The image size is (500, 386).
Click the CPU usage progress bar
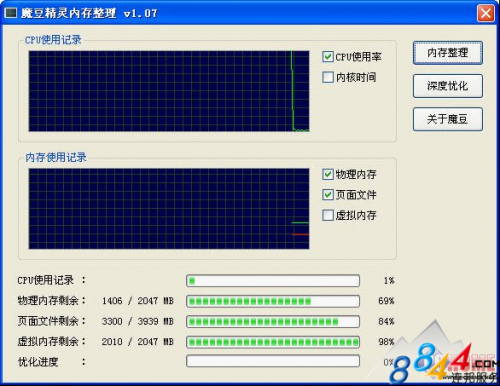pos(273,281)
